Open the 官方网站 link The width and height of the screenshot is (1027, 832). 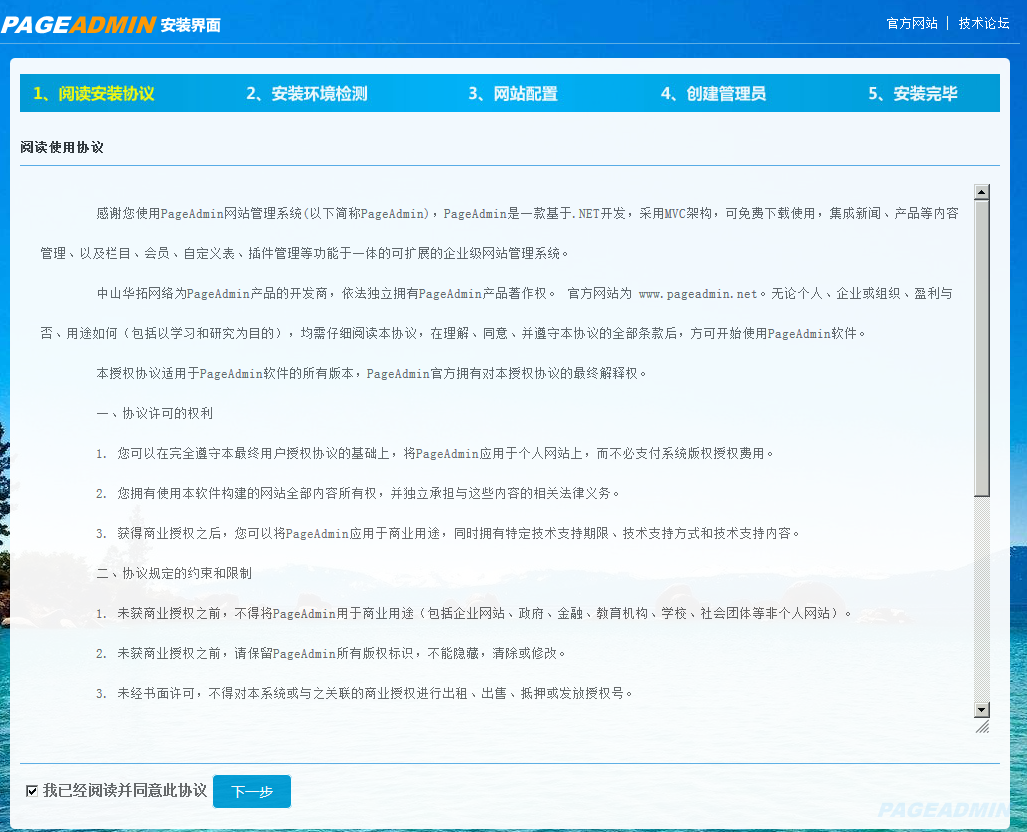(x=911, y=23)
